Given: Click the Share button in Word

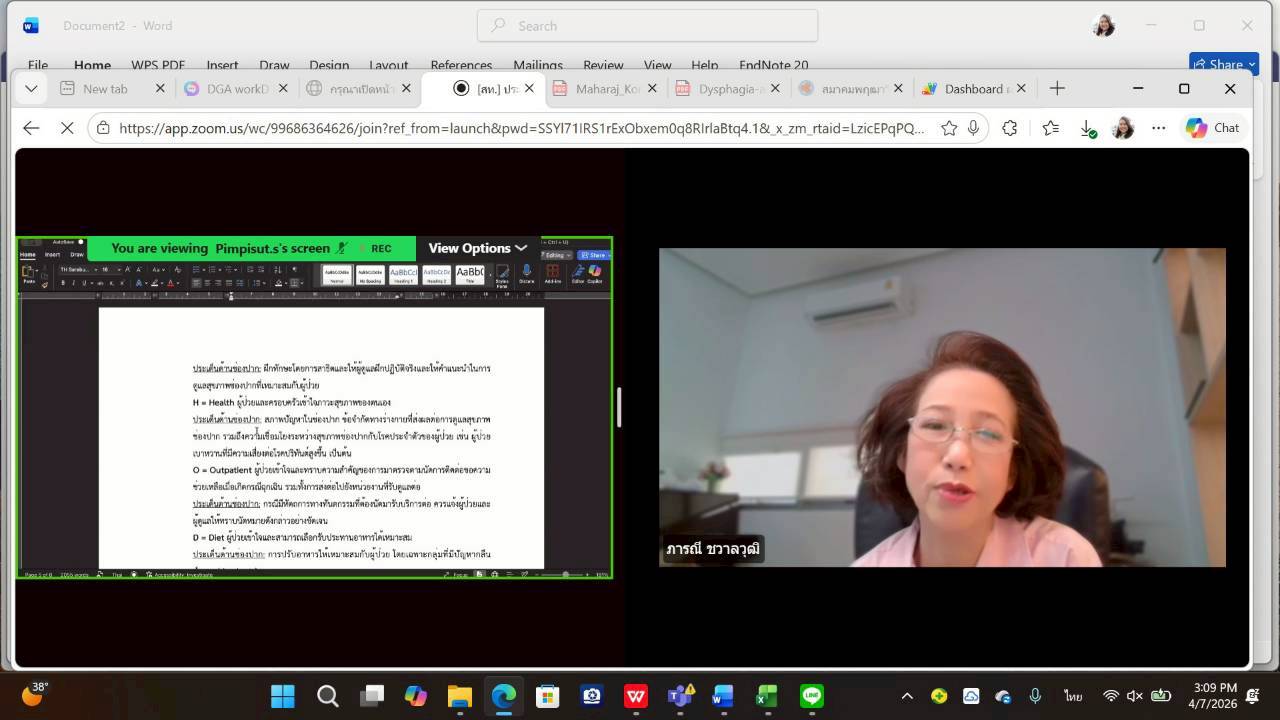Looking at the screenshot, I should click(x=1223, y=65).
